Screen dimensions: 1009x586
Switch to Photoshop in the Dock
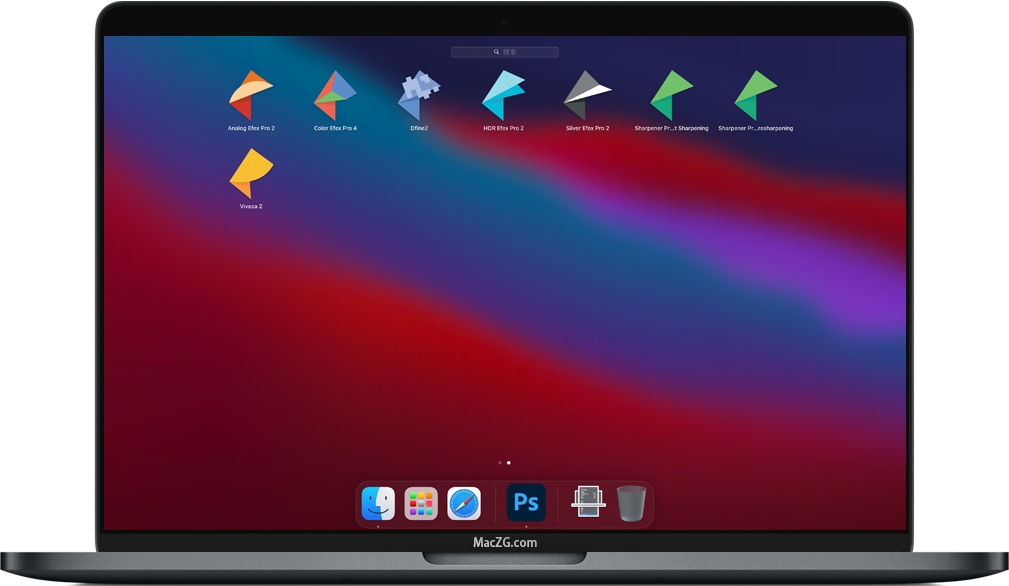pos(526,502)
